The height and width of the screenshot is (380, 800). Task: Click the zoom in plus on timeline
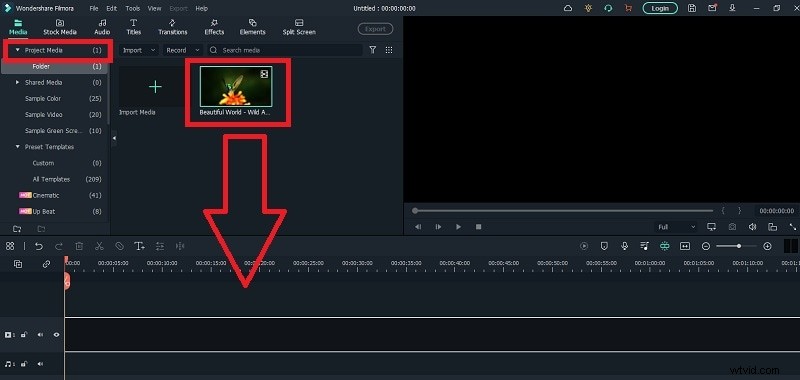(767, 246)
